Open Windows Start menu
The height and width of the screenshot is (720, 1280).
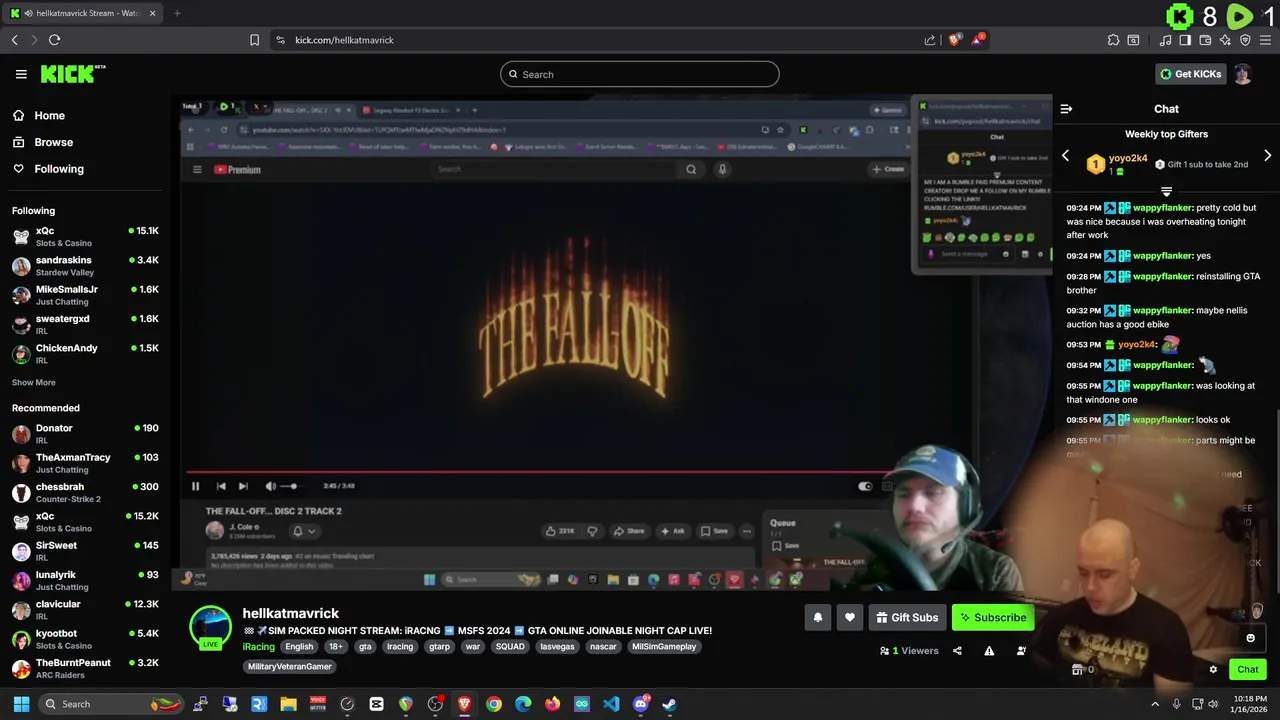(x=21, y=704)
